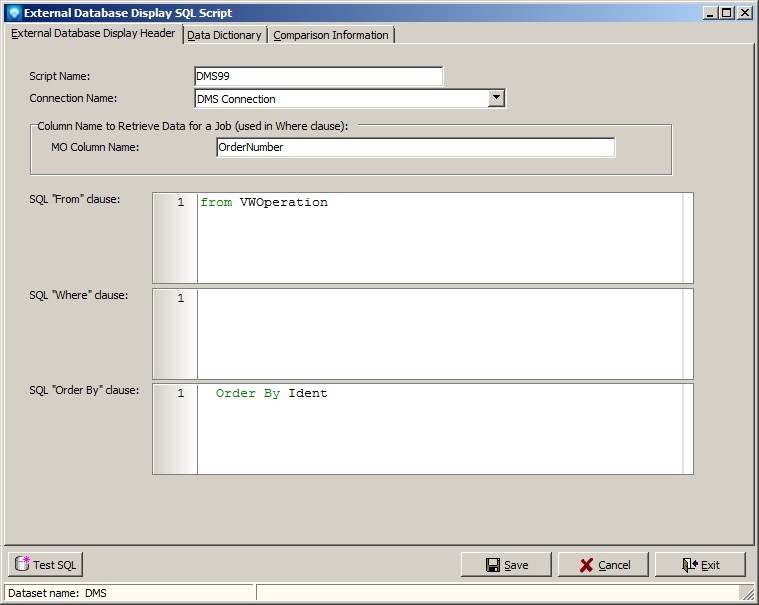This screenshot has height=605, width=759.
Task: Expand the Connection Name dropdown arrow
Action: coord(496,98)
